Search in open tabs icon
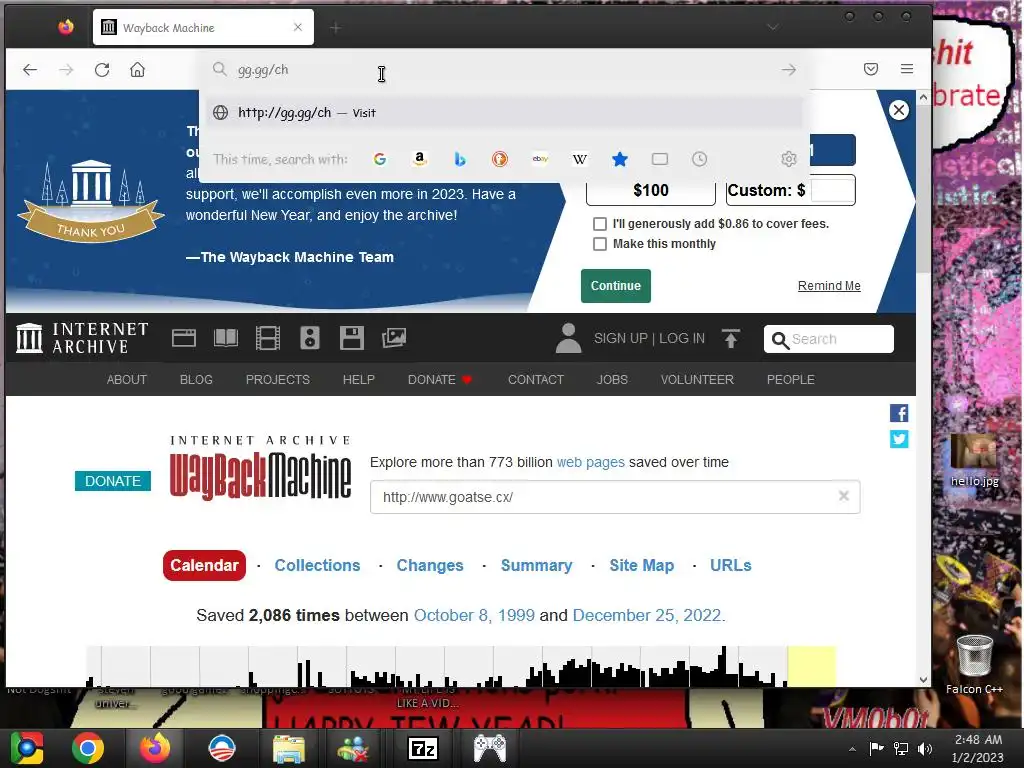Image resolution: width=1024 pixels, height=768 pixels. coord(660,159)
